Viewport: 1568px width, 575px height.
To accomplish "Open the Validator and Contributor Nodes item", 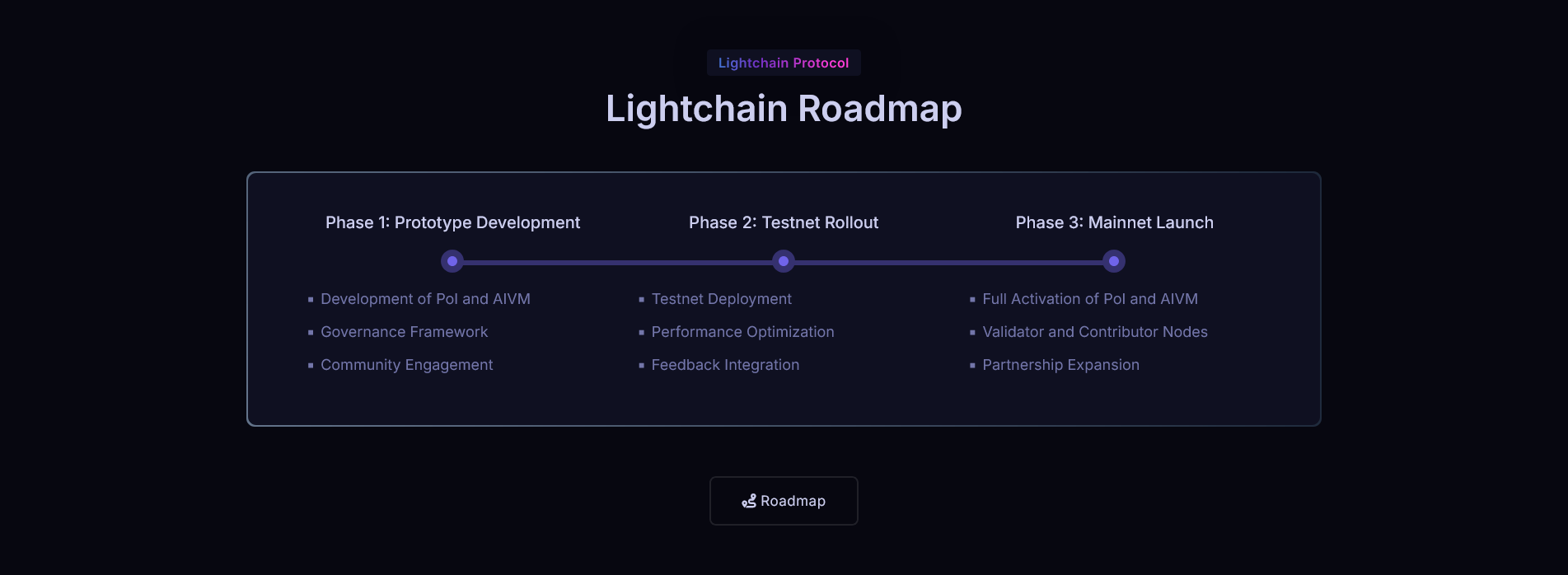I will tap(1095, 332).
